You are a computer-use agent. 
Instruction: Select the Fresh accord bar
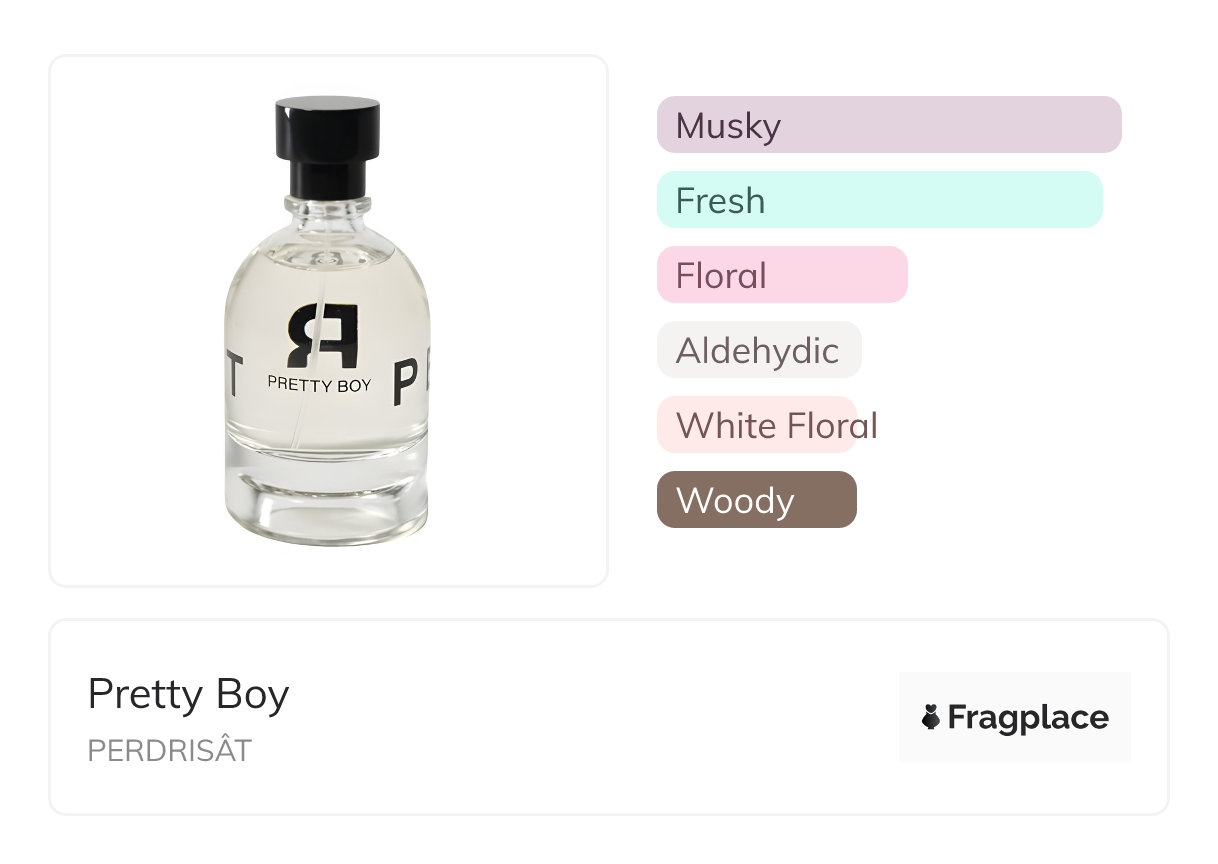point(879,200)
